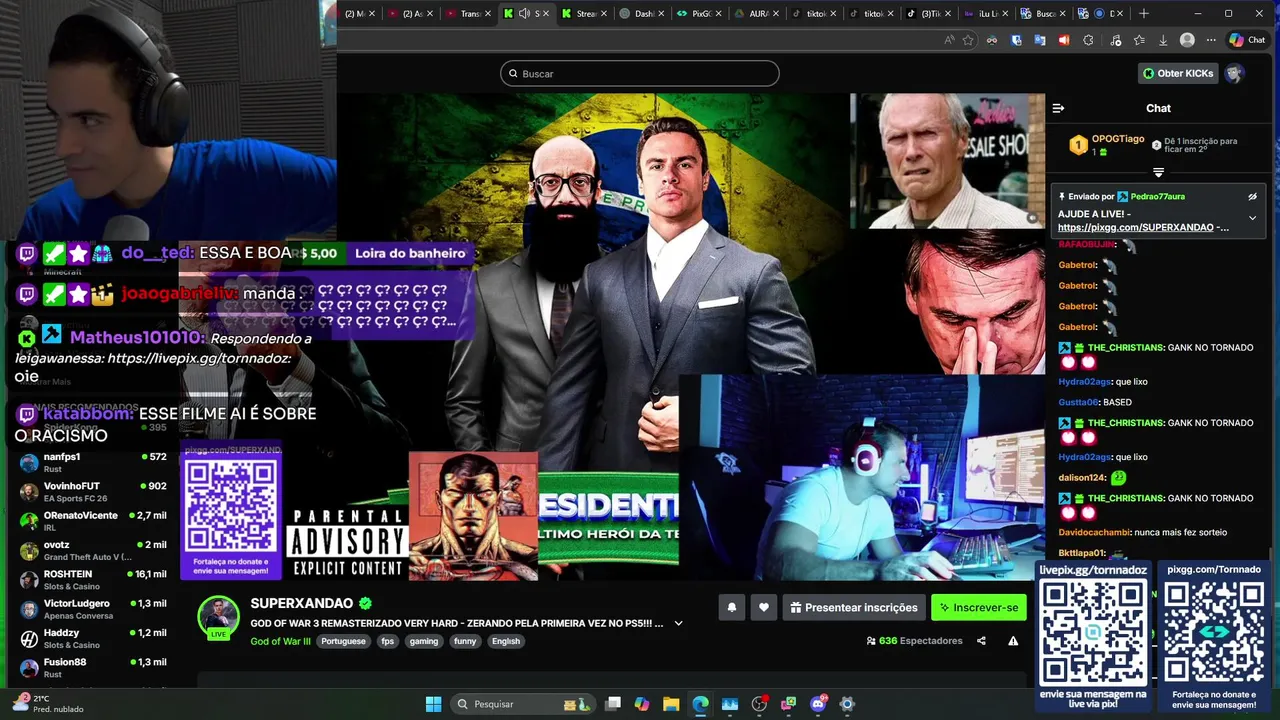Screen dimensions: 1280x720
Task: Switch to the Busca browser tab
Action: (1042, 13)
